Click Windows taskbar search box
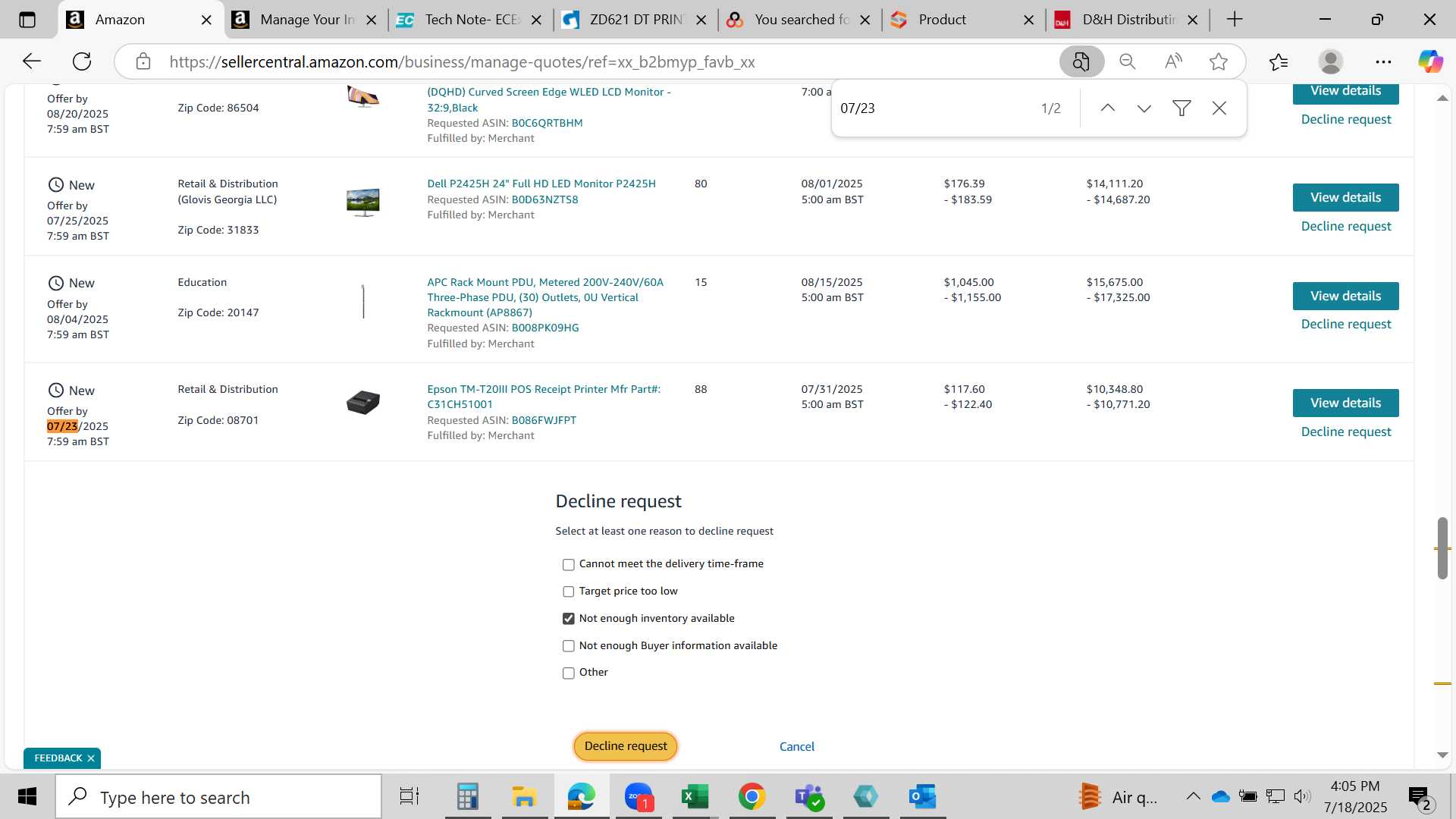Image resolution: width=1456 pixels, height=819 pixels. coord(218,797)
